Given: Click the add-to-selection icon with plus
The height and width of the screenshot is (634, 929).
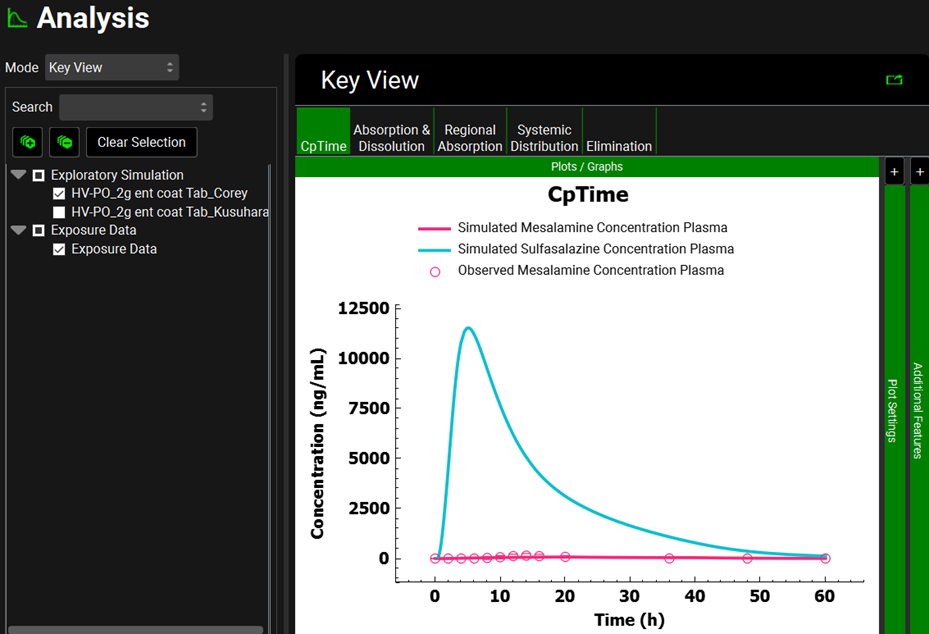Looking at the screenshot, I should (x=27, y=142).
